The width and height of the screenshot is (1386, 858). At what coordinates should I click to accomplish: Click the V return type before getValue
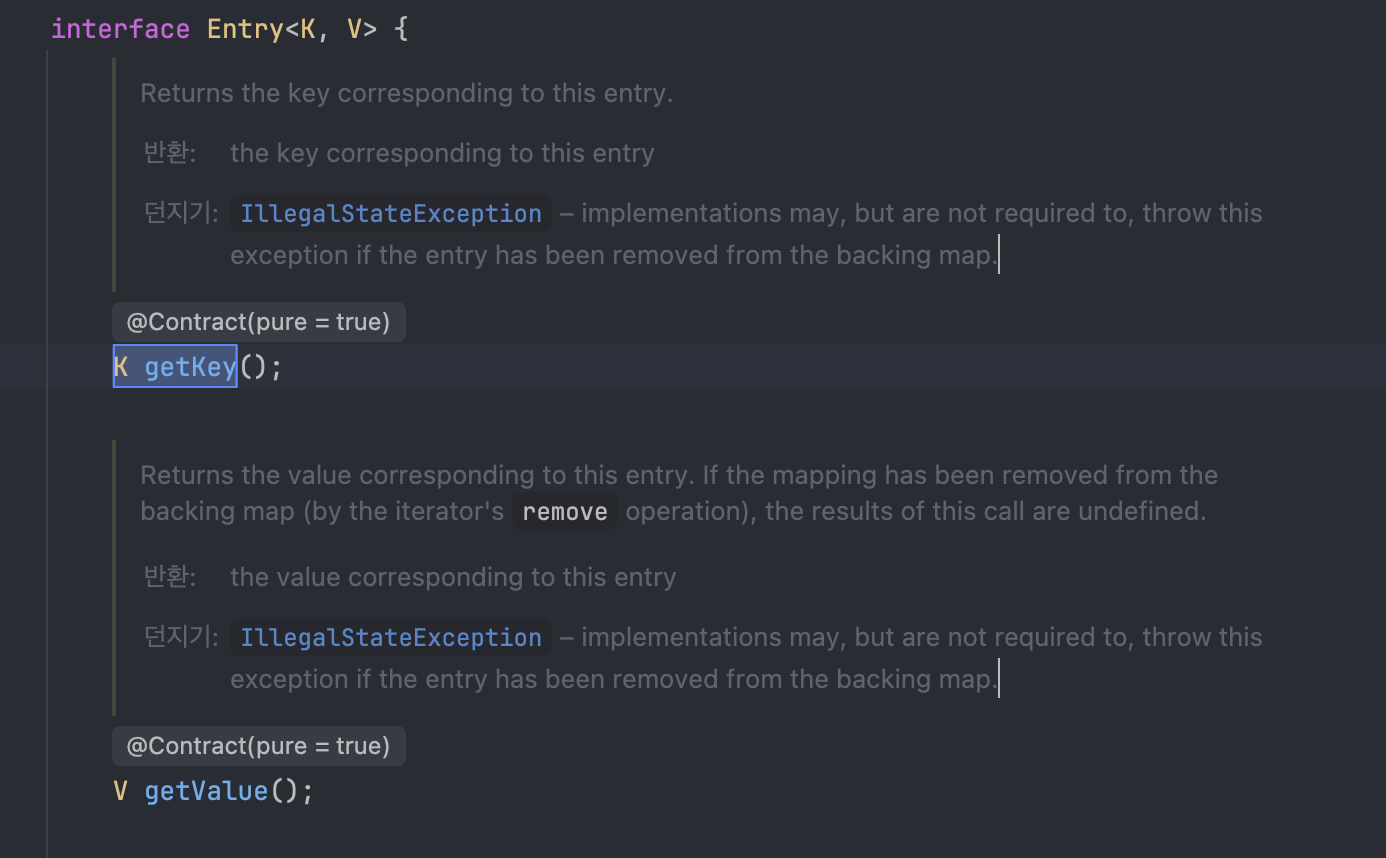coord(121,791)
